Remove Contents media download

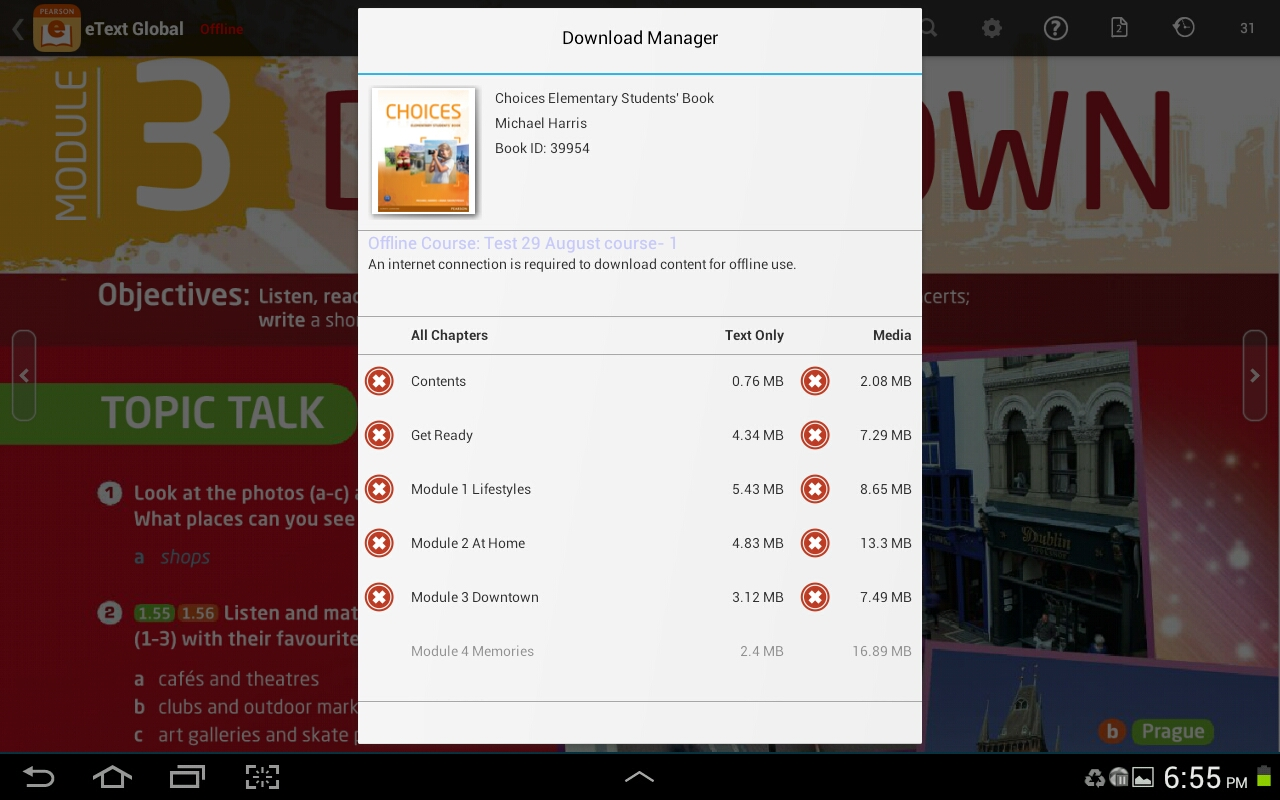click(815, 381)
